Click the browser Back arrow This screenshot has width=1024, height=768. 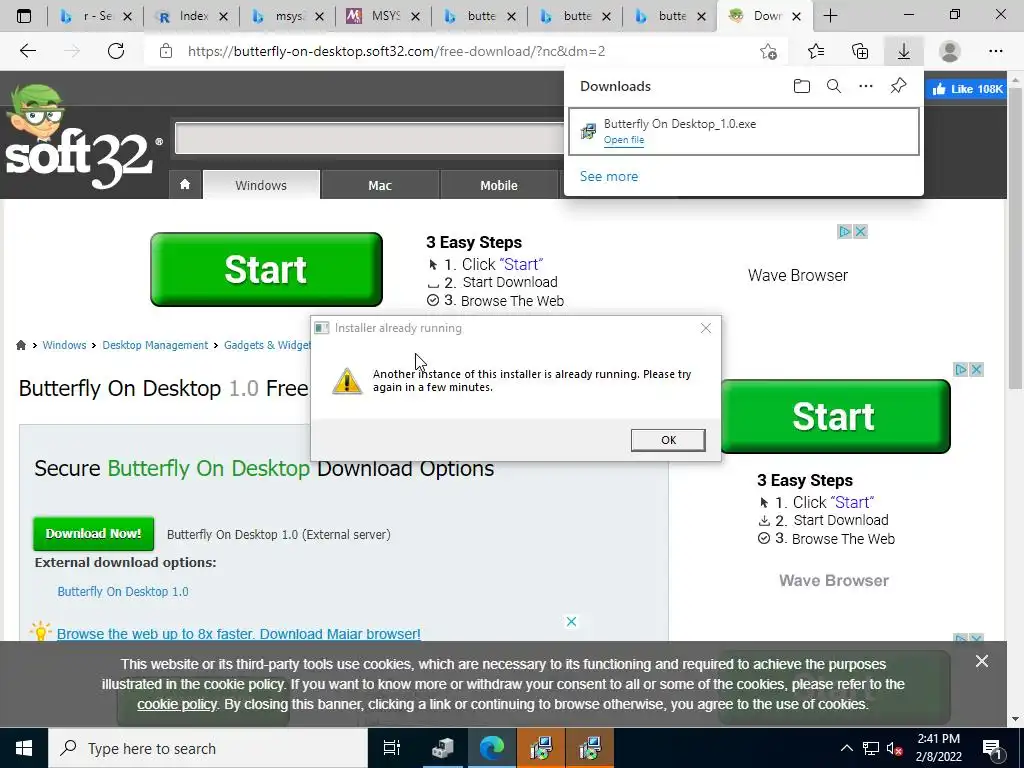(27, 51)
